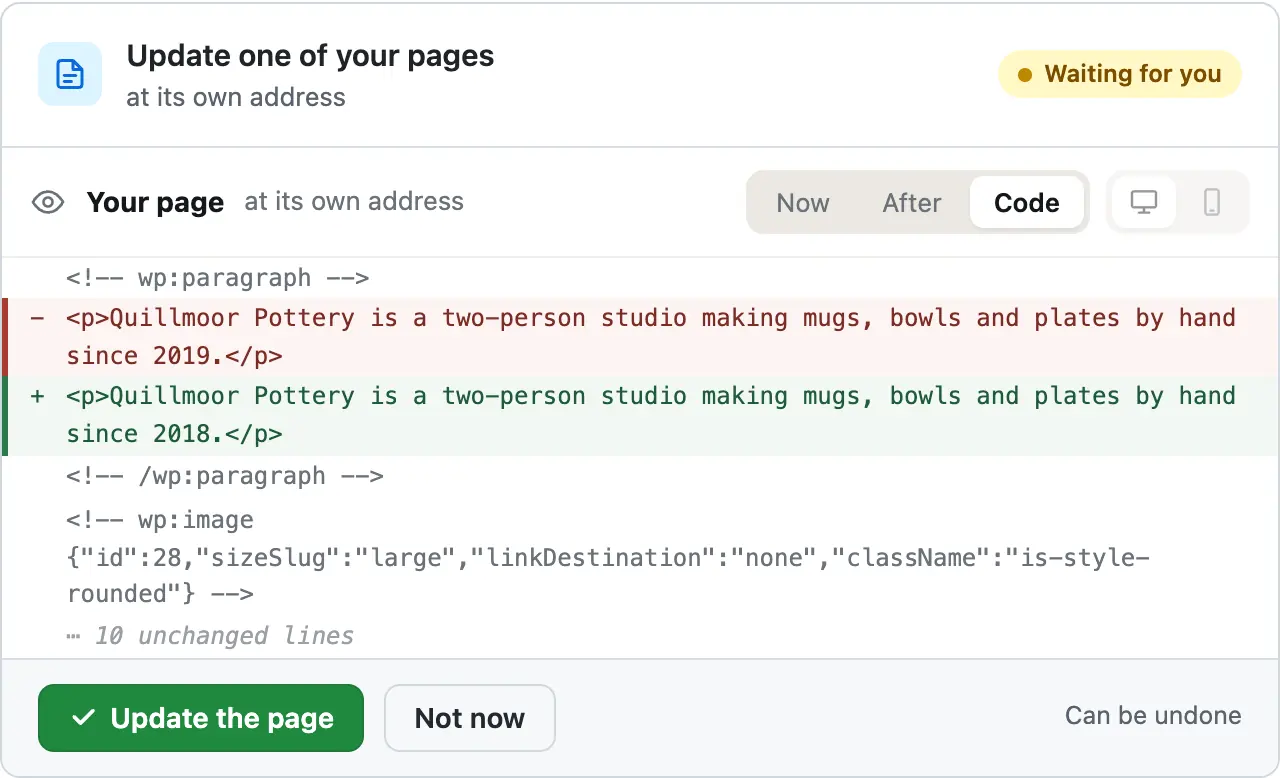Click the eye preview icon

click(x=48, y=203)
